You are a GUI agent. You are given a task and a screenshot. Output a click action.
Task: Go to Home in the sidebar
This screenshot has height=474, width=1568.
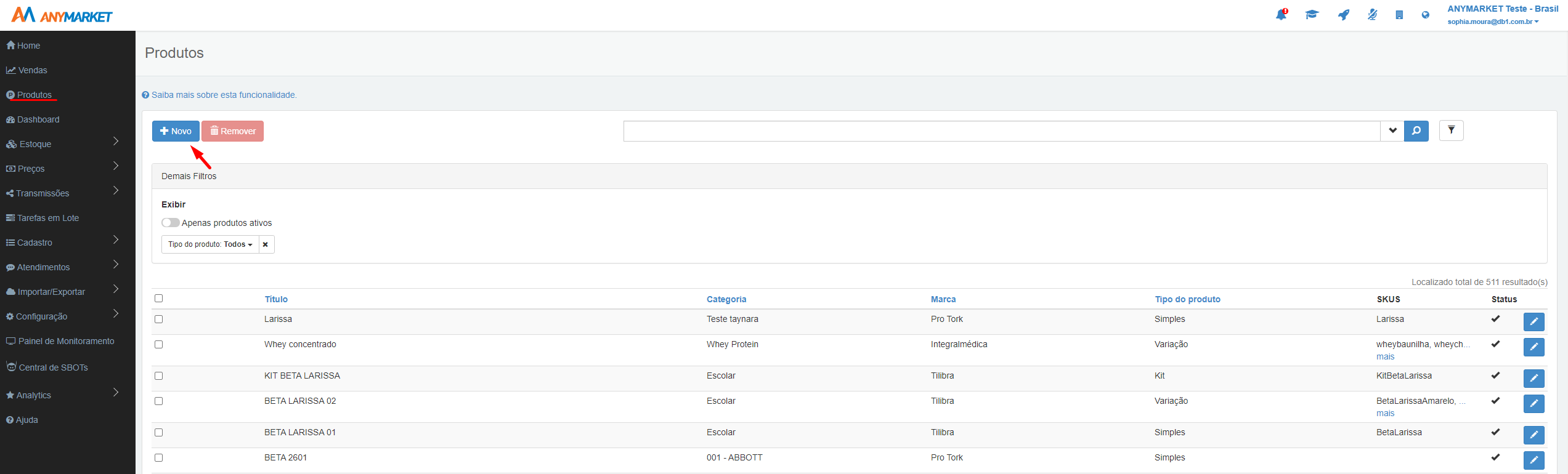point(23,46)
